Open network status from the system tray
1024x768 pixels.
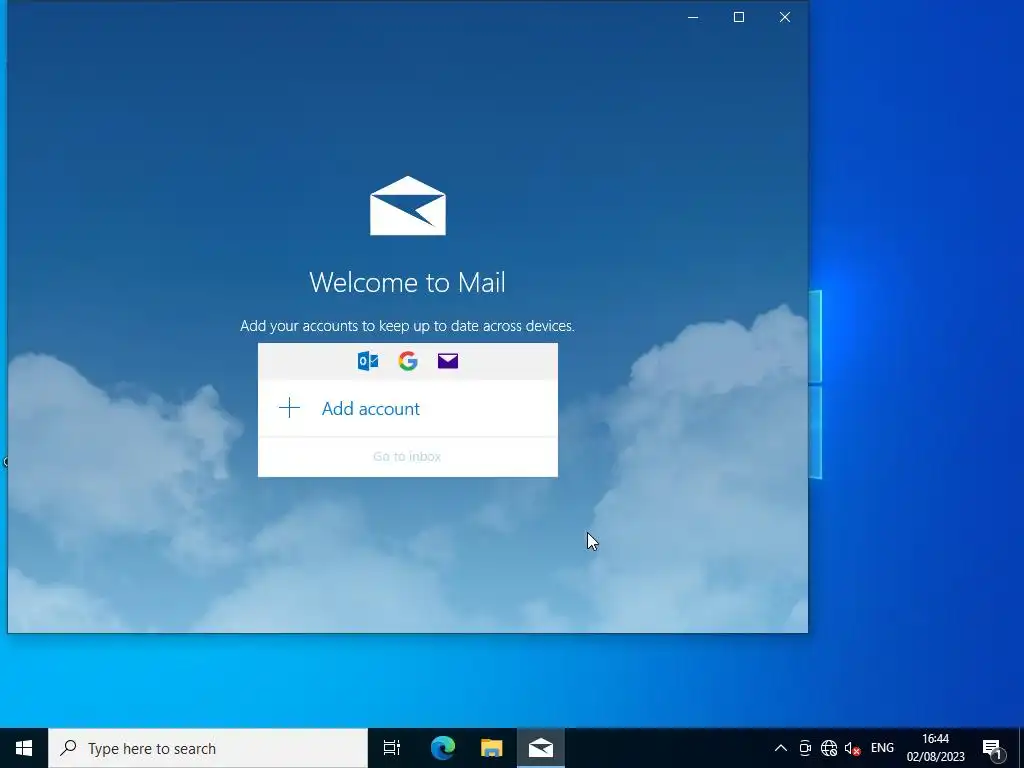(x=829, y=748)
